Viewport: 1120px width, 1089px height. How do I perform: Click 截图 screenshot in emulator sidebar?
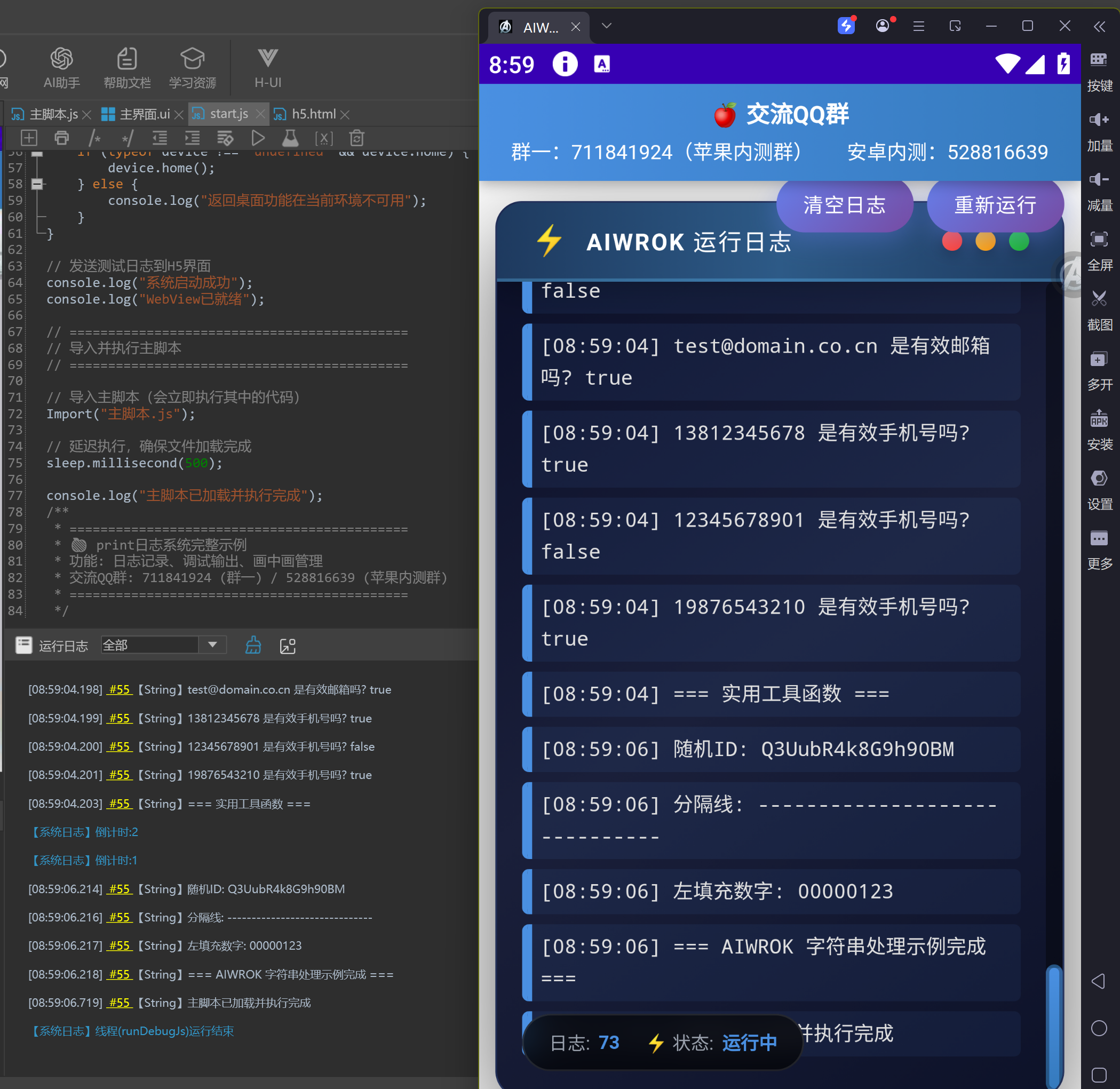click(x=1099, y=312)
